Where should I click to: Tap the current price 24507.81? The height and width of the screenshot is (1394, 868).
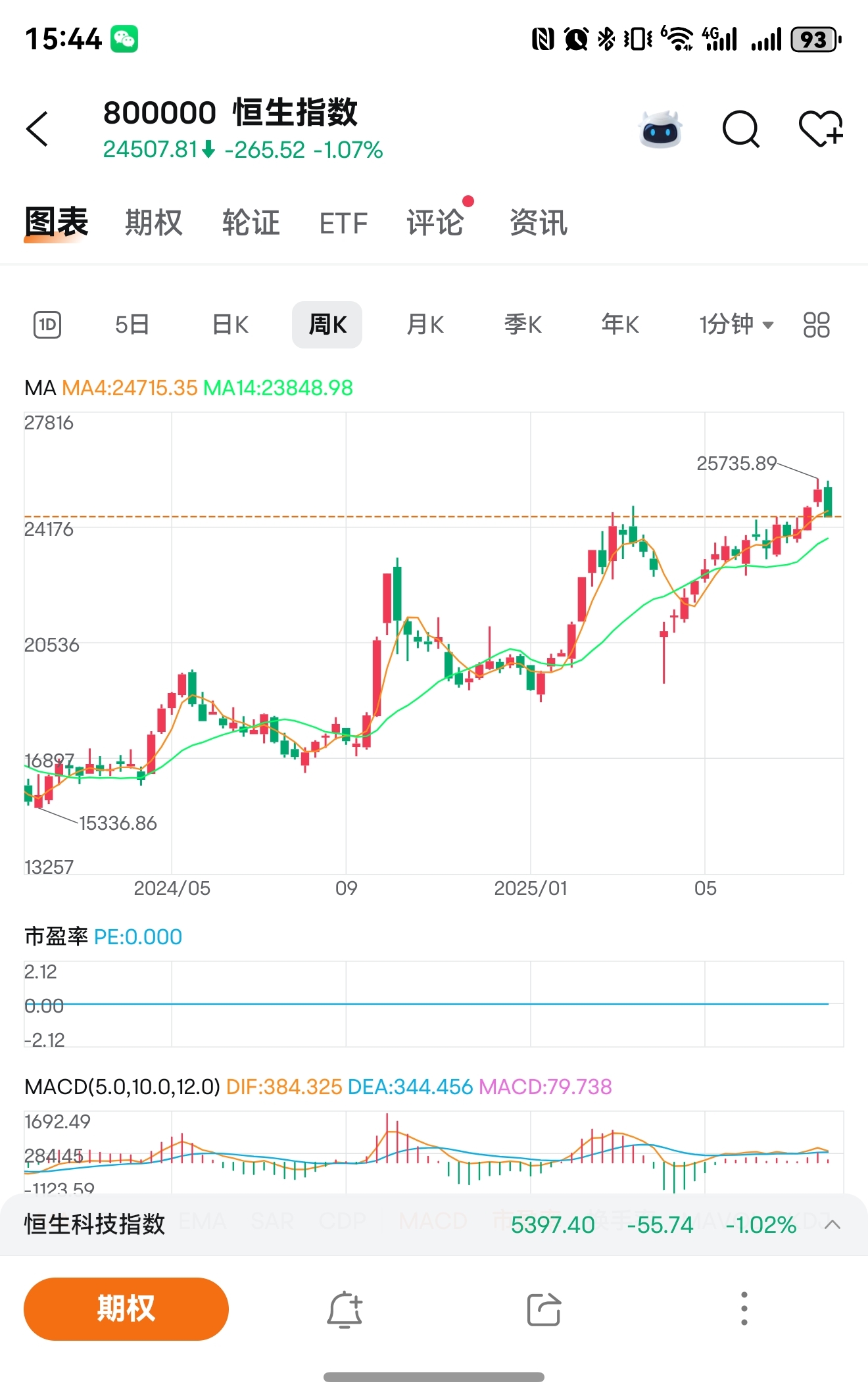151,150
